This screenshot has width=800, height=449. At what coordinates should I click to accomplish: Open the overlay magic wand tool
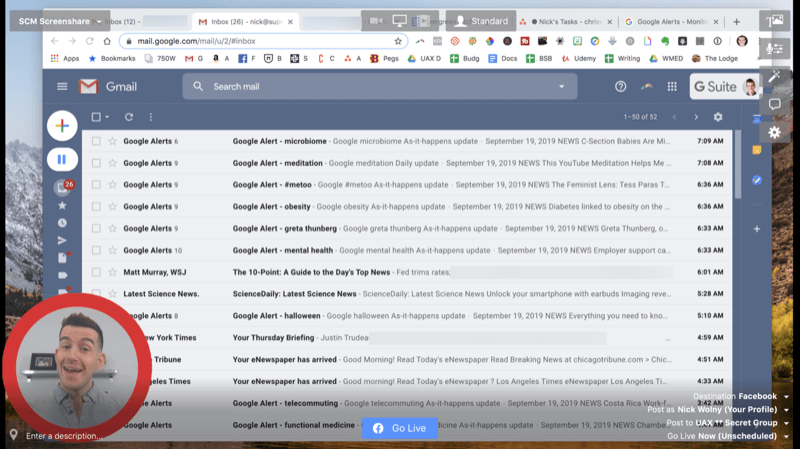(774, 77)
